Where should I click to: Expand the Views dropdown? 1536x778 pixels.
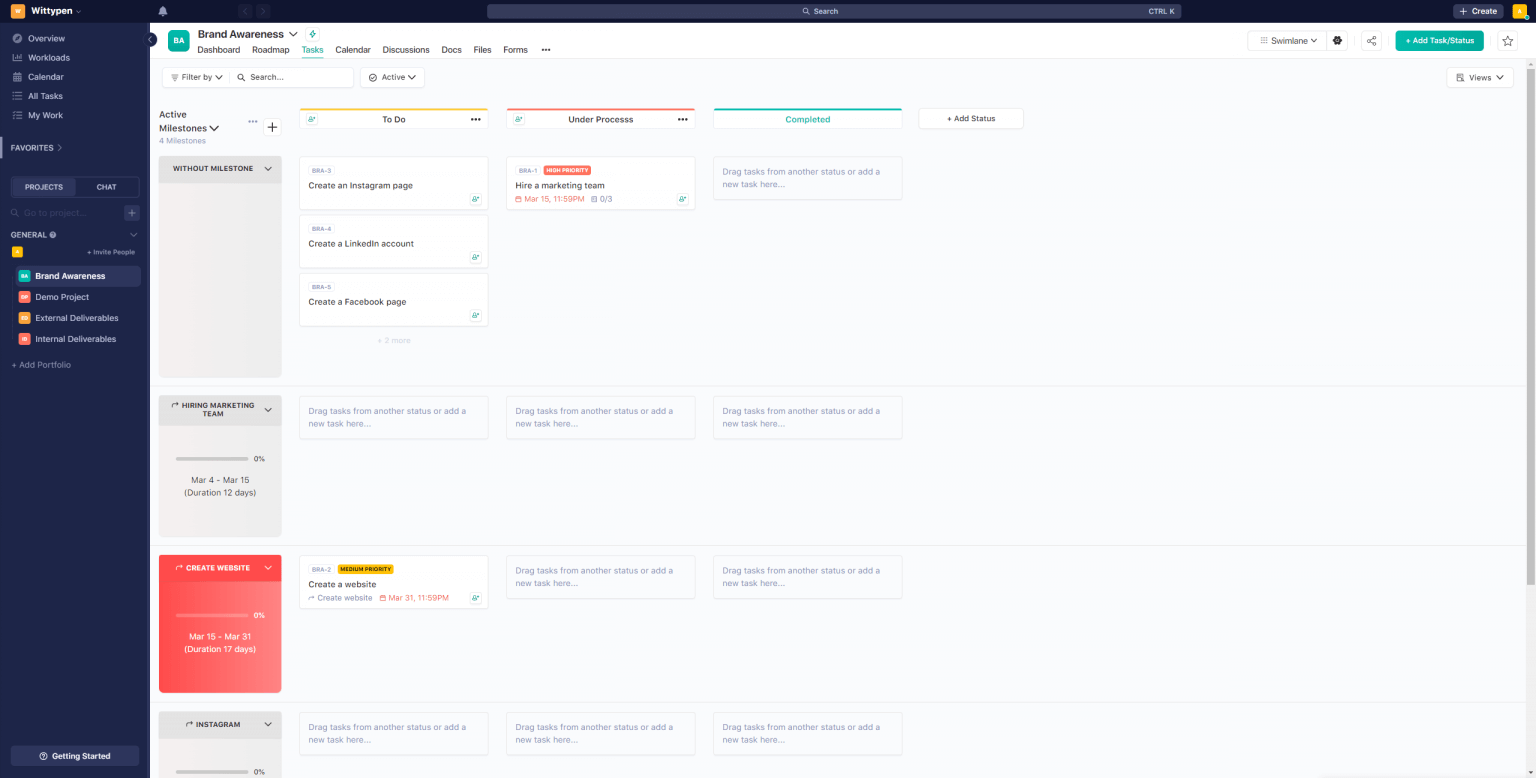1479,77
